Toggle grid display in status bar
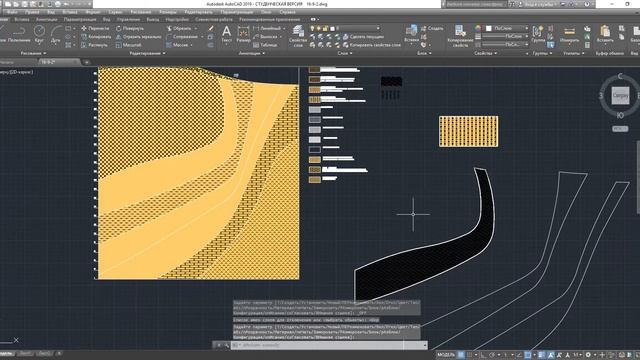Image resolution: width=640 pixels, height=360 pixels. pyautogui.click(x=461, y=355)
